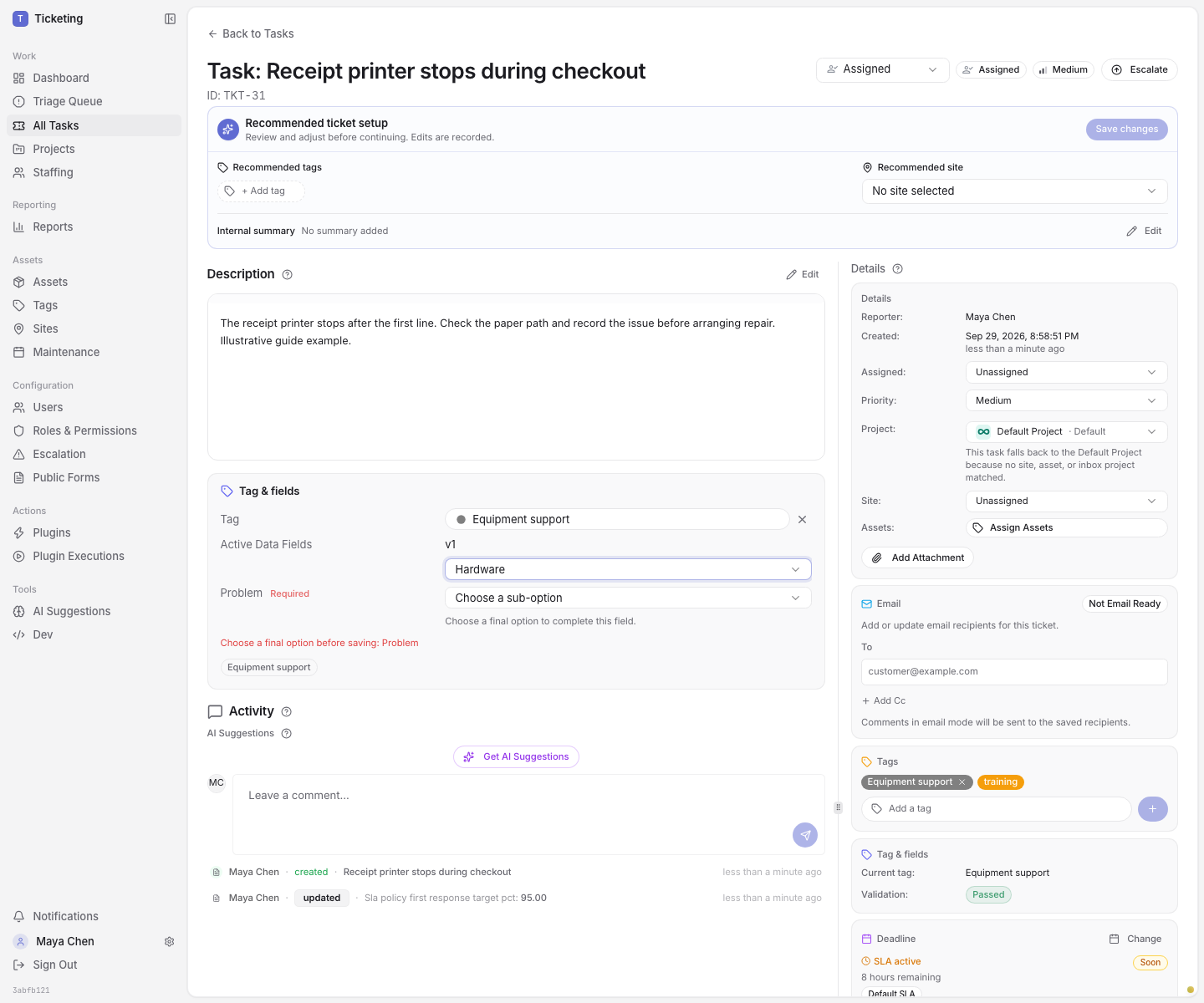Open the Reports page
Image resolution: width=1204 pixels, height=1003 pixels.
tap(94, 227)
